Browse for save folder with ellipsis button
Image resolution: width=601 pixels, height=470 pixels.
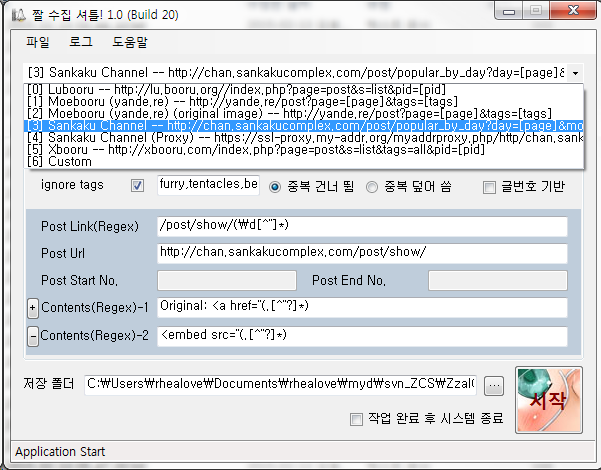494,385
